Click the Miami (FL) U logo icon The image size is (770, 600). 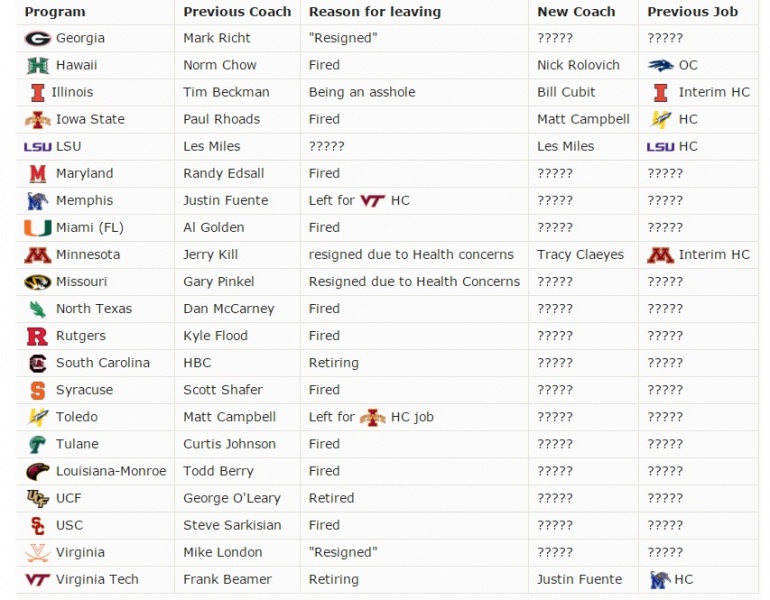click(x=38, y=227)
